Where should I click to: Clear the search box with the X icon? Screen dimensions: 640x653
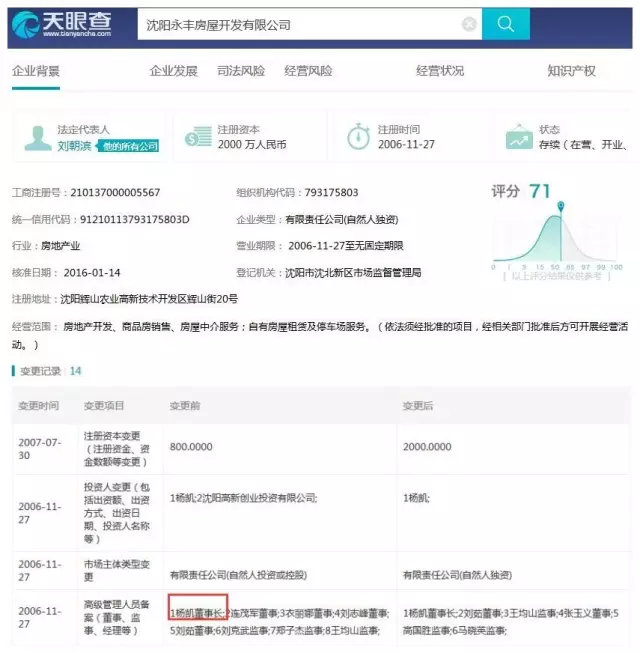(469, 24)
